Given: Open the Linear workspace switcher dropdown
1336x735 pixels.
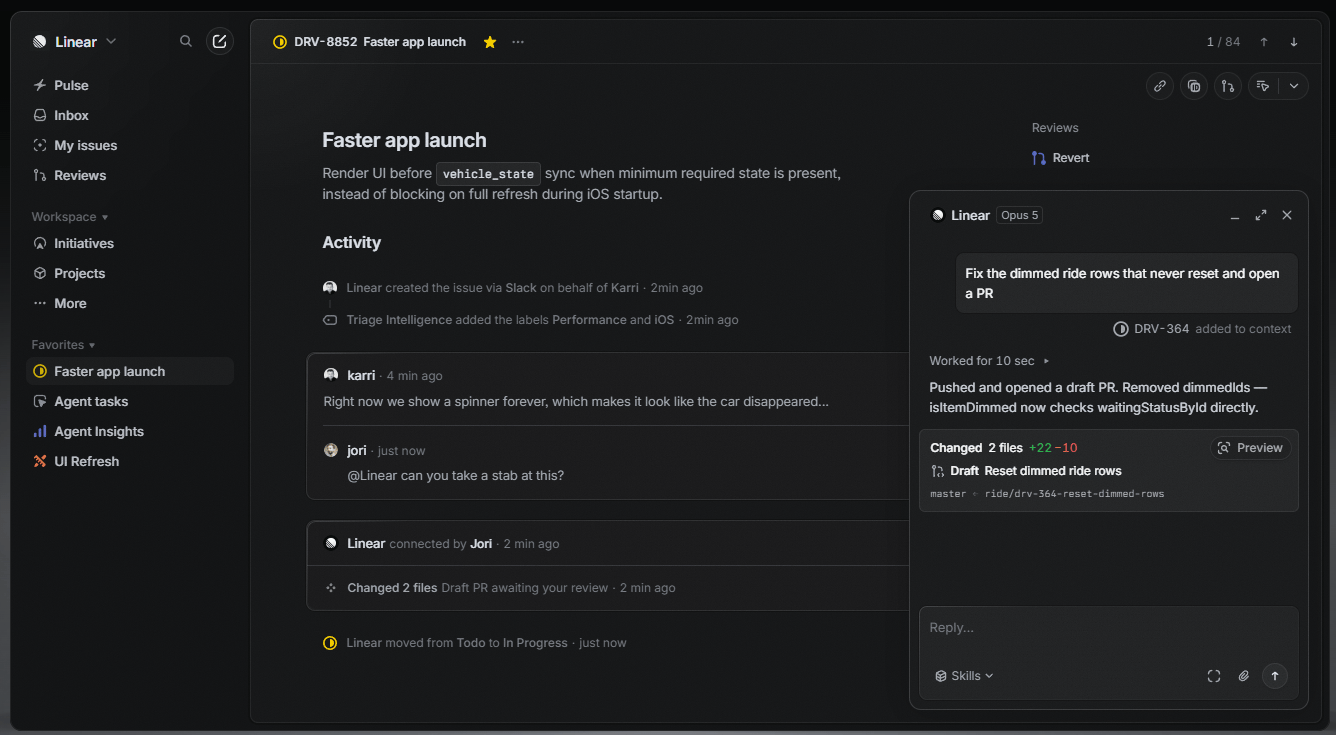Looking at the screenshot, I should 75,42.
